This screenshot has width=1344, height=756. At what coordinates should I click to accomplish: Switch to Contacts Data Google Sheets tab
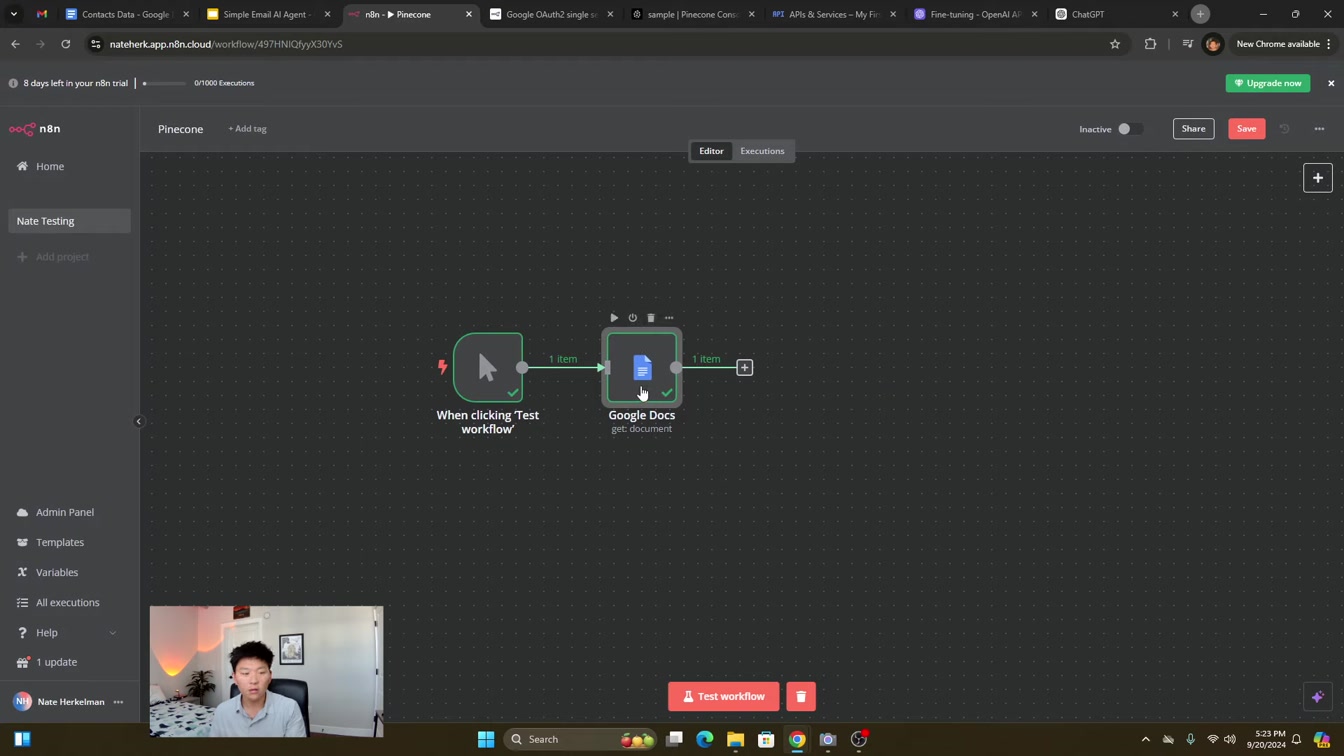128,14
